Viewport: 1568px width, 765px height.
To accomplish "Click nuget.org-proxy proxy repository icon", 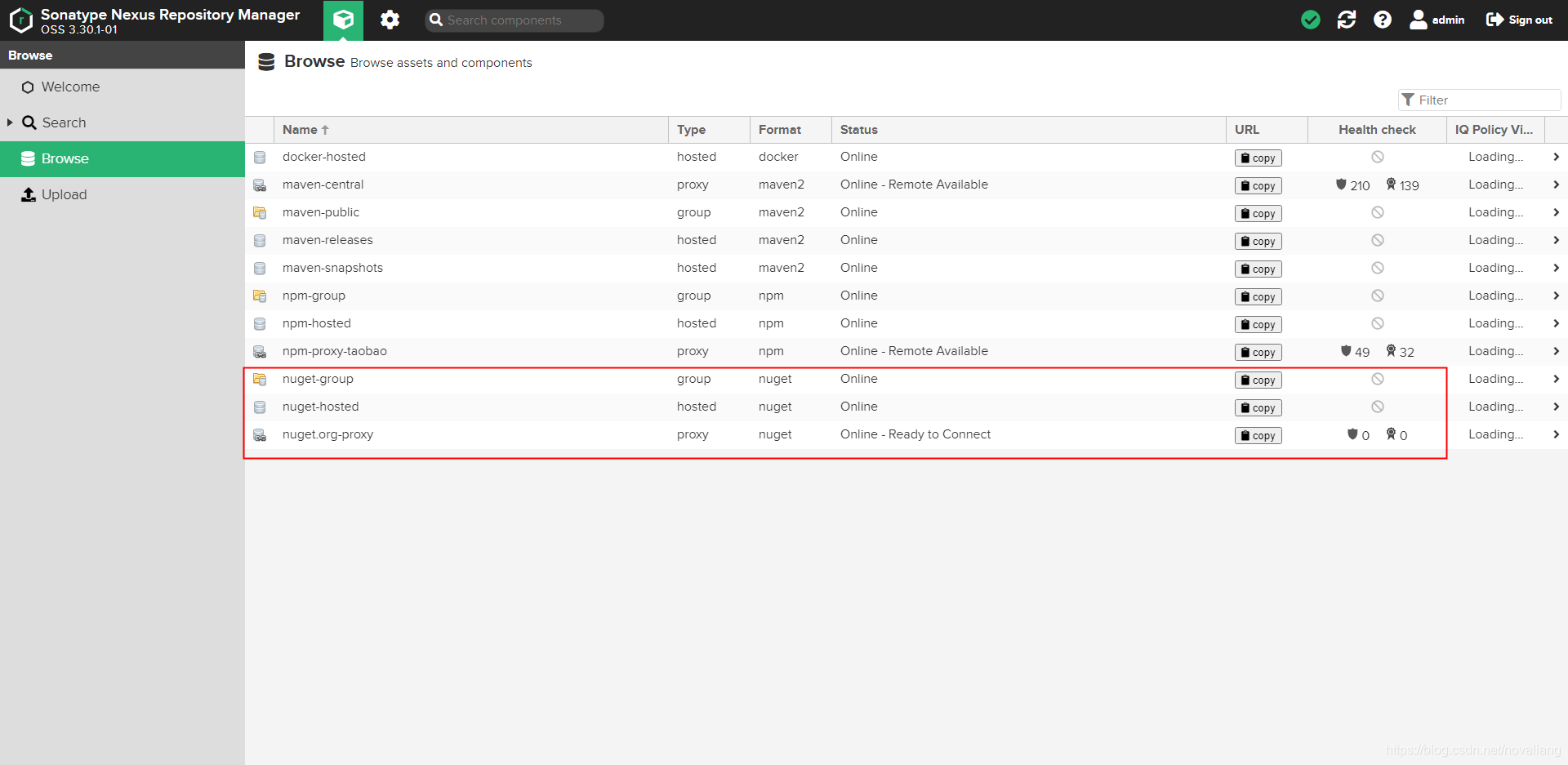I will pos(260,435).
